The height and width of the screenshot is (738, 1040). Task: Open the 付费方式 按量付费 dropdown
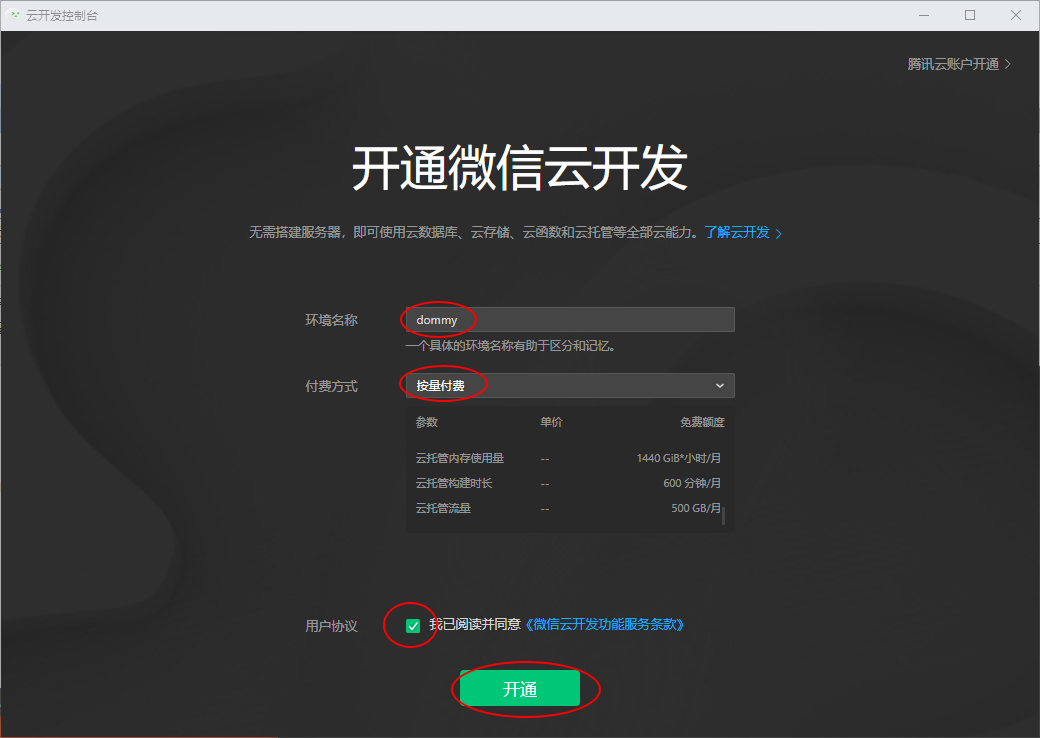[570, 385]
